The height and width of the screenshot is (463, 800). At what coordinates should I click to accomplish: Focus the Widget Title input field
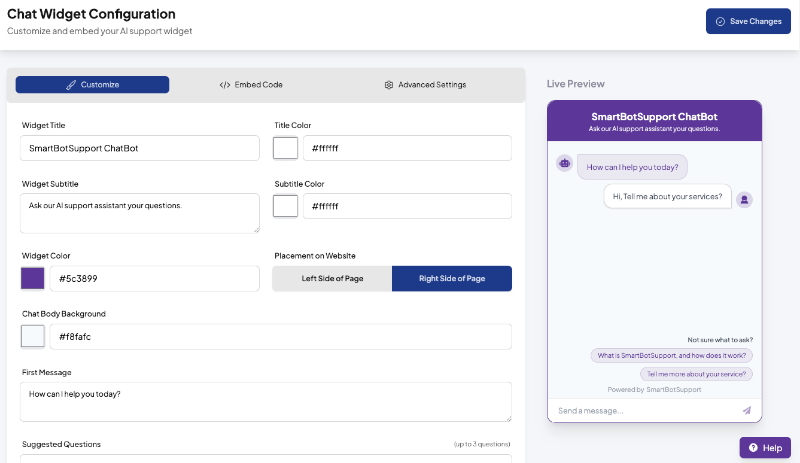pos(140,148)
